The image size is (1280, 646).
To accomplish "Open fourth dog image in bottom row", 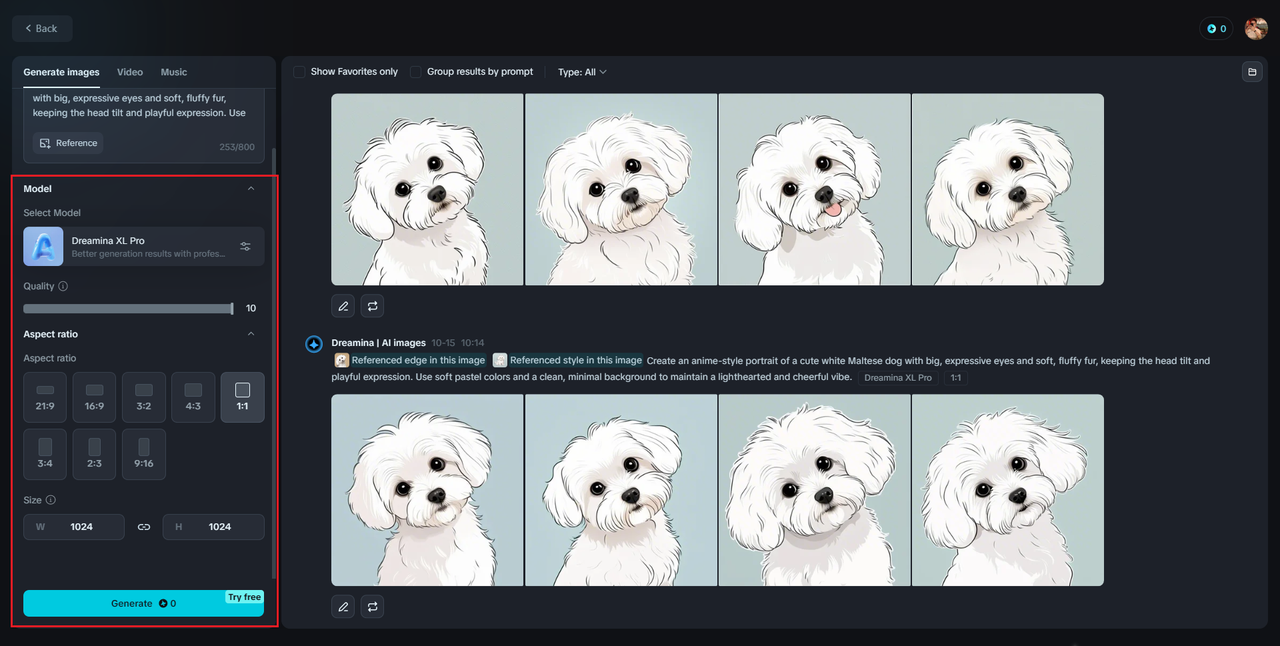I will (1008, 490).
